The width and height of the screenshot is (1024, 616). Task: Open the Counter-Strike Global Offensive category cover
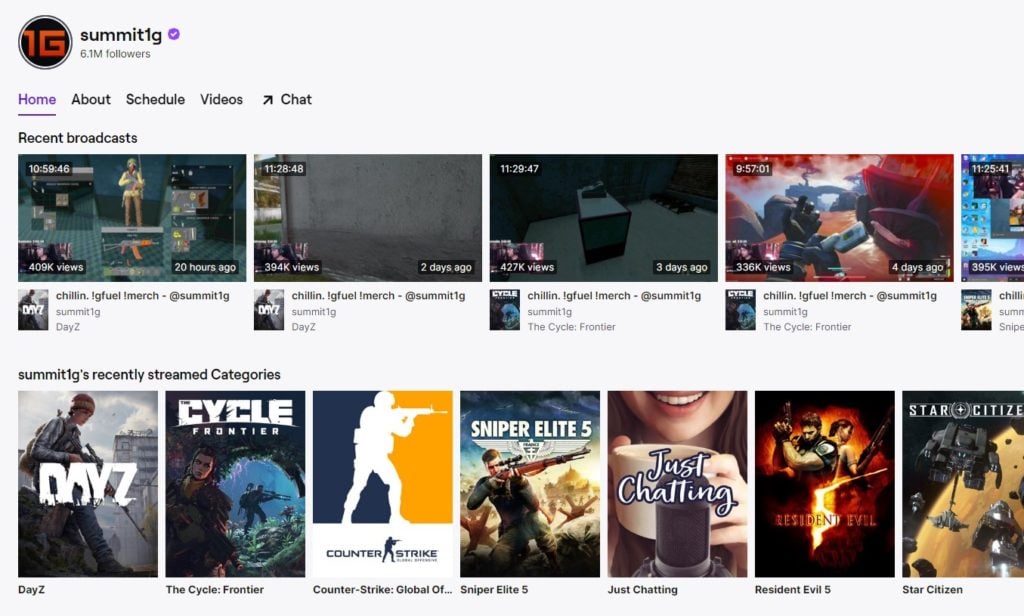(x=383, y=483)
